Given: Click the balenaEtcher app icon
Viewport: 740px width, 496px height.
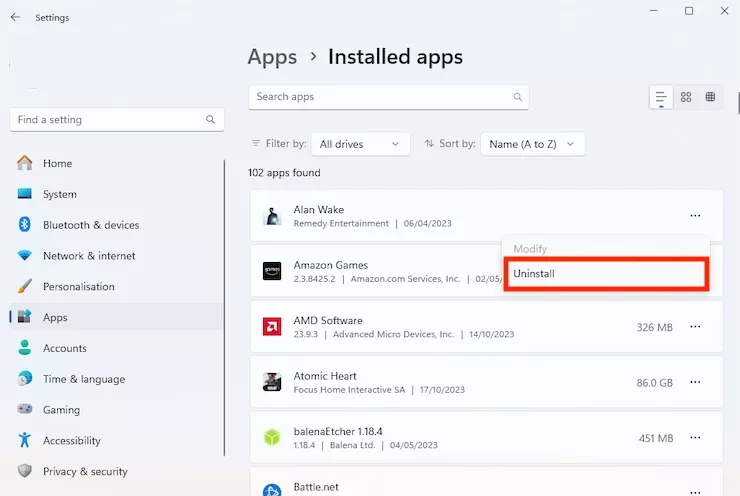Looking at the screenshot, I should [x=272, y=437].
